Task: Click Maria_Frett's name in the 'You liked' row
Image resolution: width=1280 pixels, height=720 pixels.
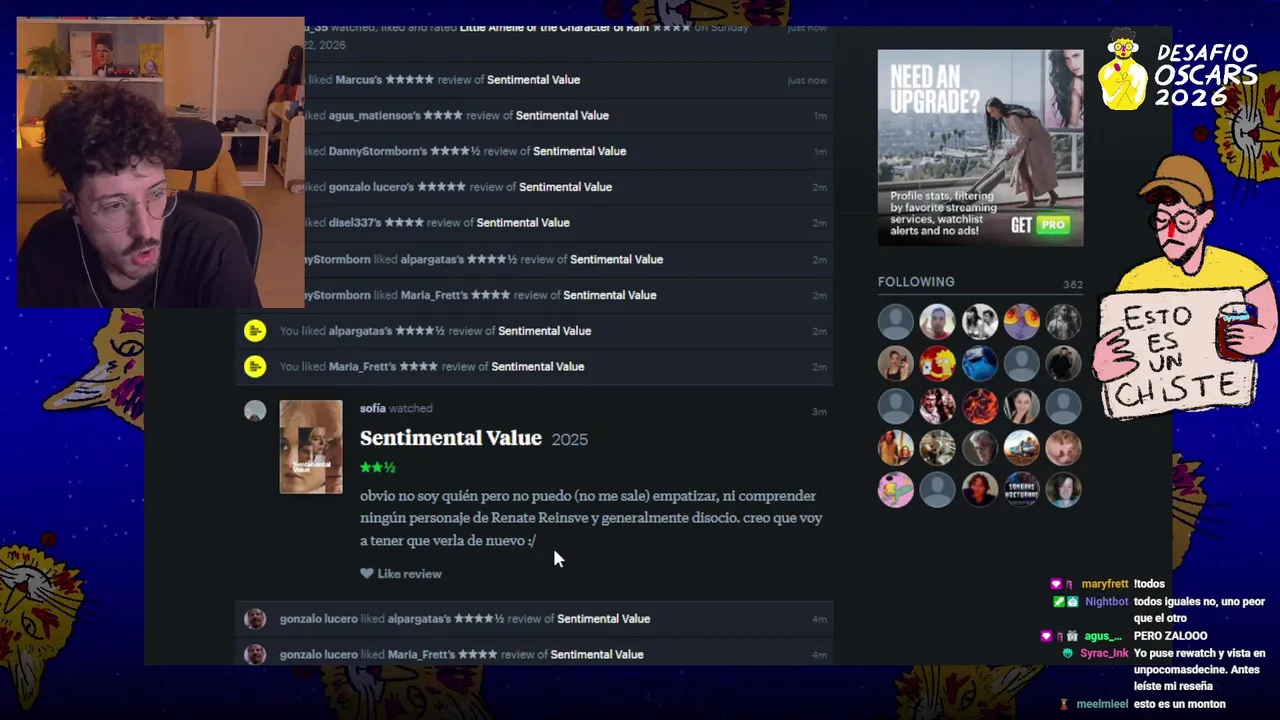Action: point(363,366)
